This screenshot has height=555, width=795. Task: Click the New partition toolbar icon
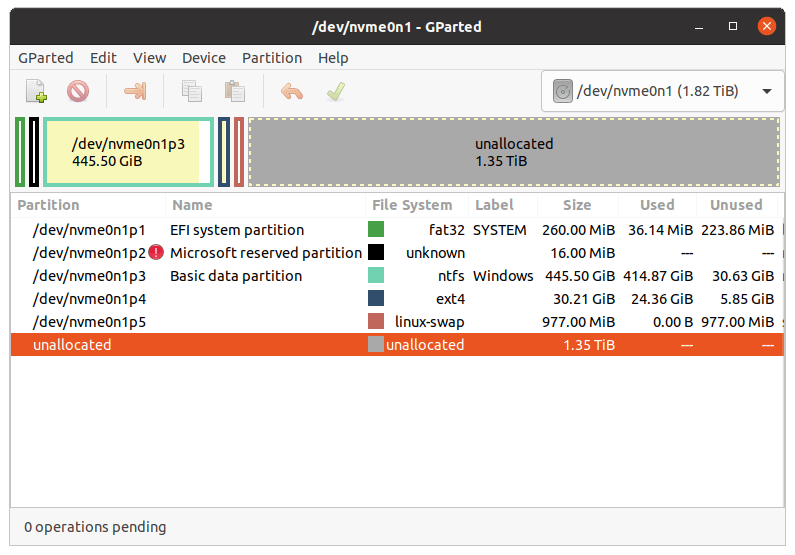click(37, 91)
